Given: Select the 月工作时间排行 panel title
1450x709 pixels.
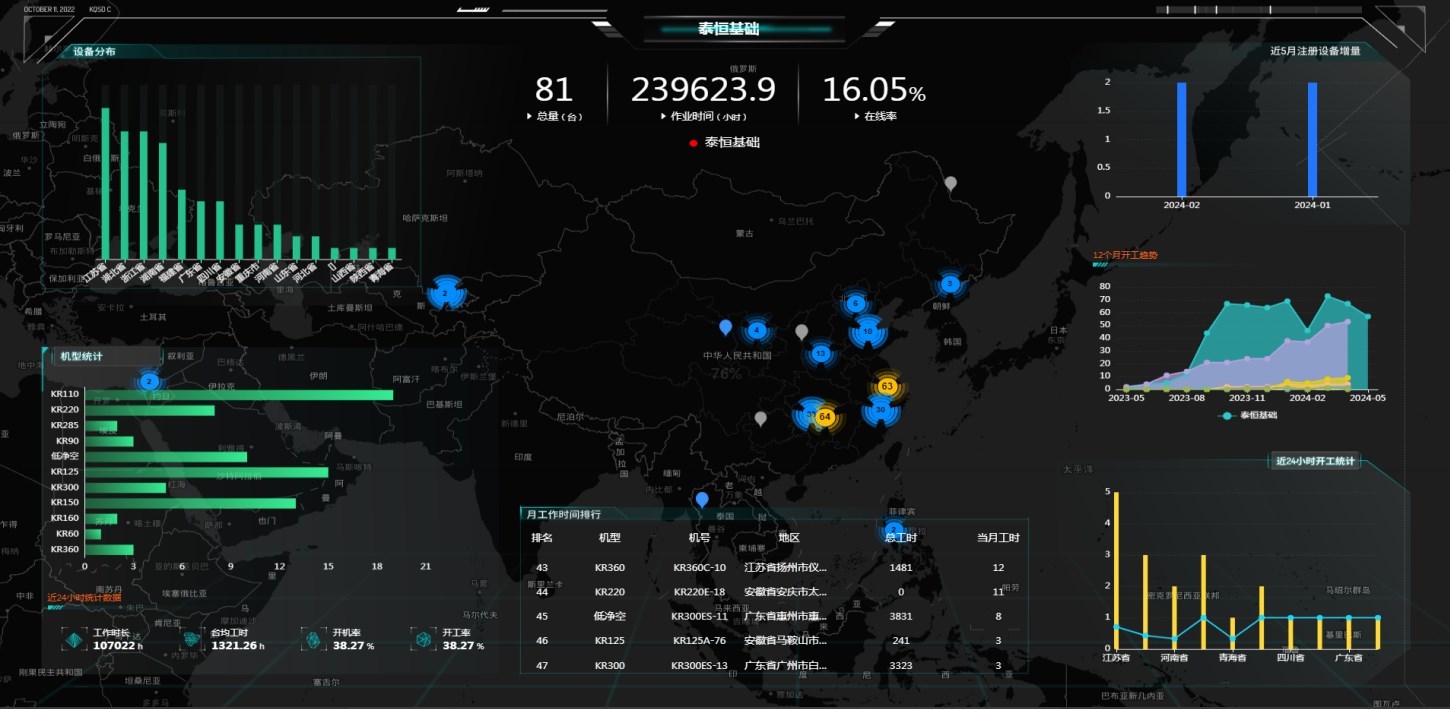Looking at the screenshot, I should [x=563, y=514].
